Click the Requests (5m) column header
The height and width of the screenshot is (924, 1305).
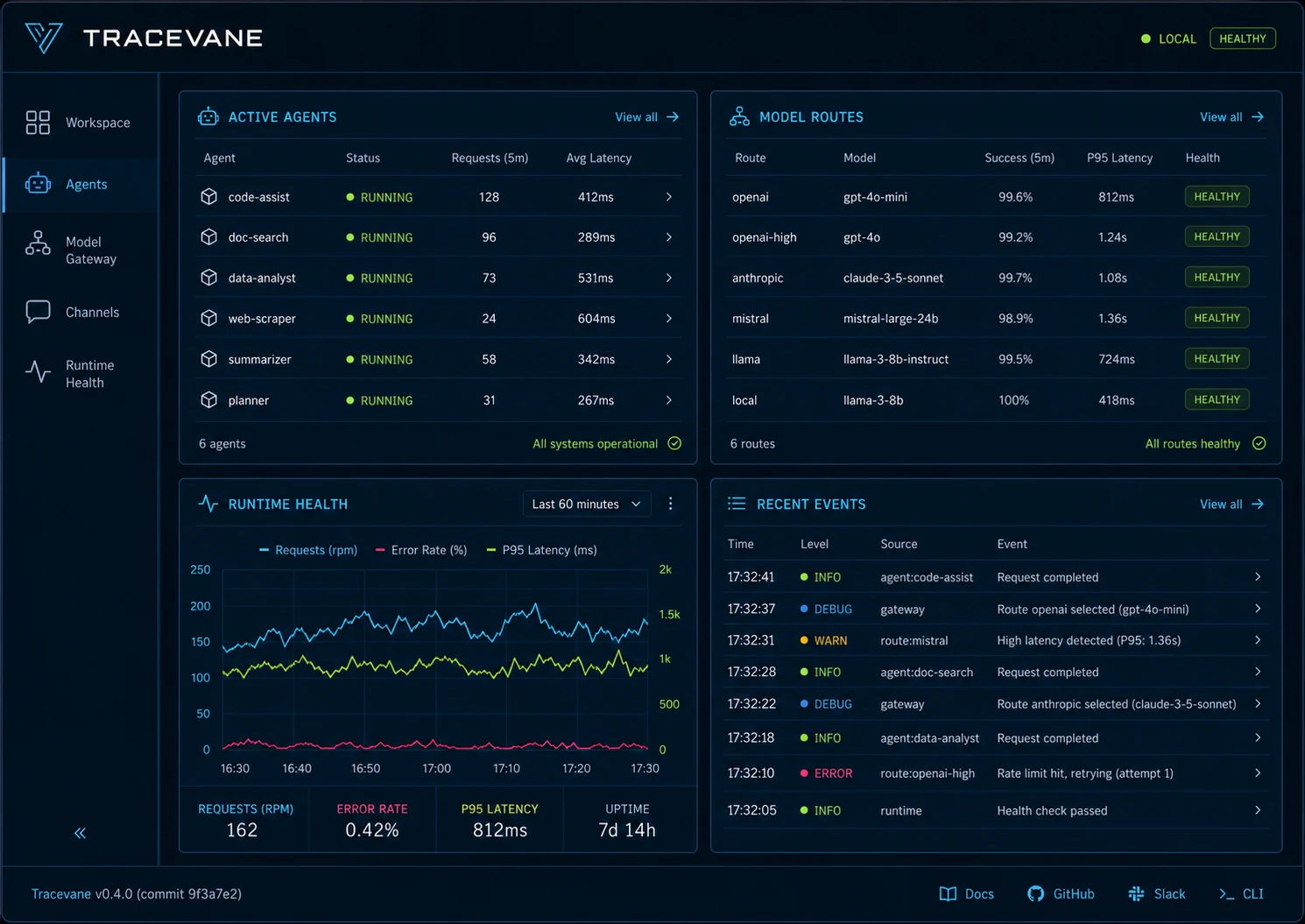pos(490,158)
